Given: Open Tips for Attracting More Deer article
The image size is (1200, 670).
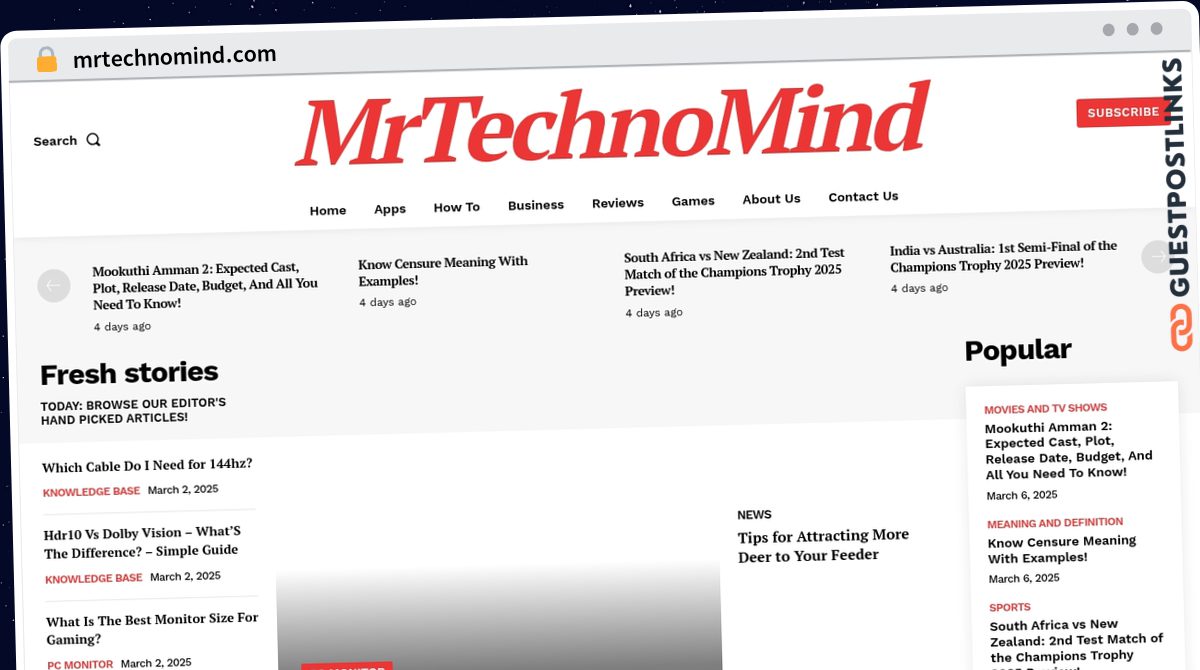Looking at the screenshot, I should [824, 545].
